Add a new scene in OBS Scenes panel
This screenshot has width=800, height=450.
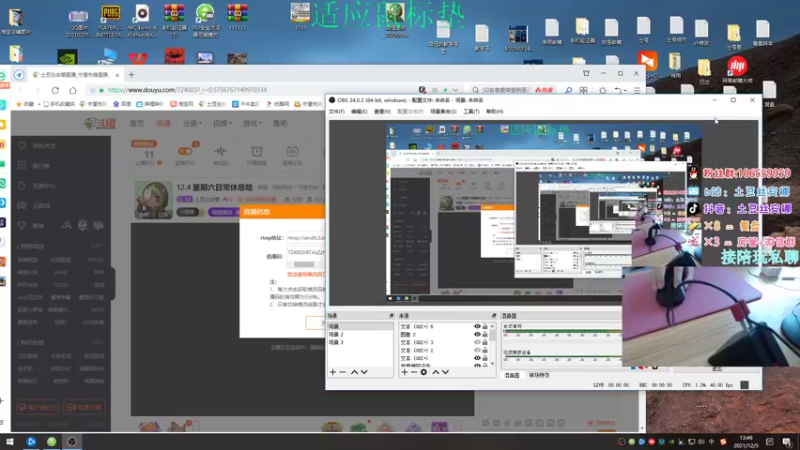coord(333,372)
